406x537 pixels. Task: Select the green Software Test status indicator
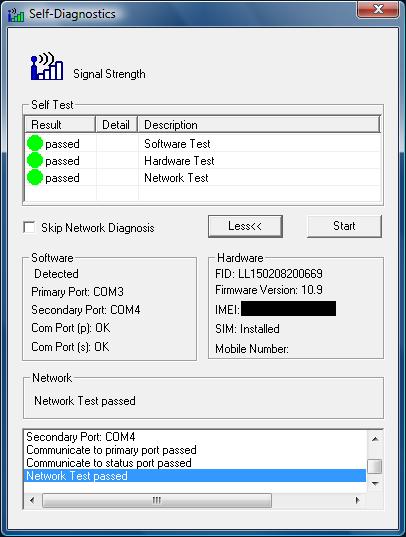35,143
